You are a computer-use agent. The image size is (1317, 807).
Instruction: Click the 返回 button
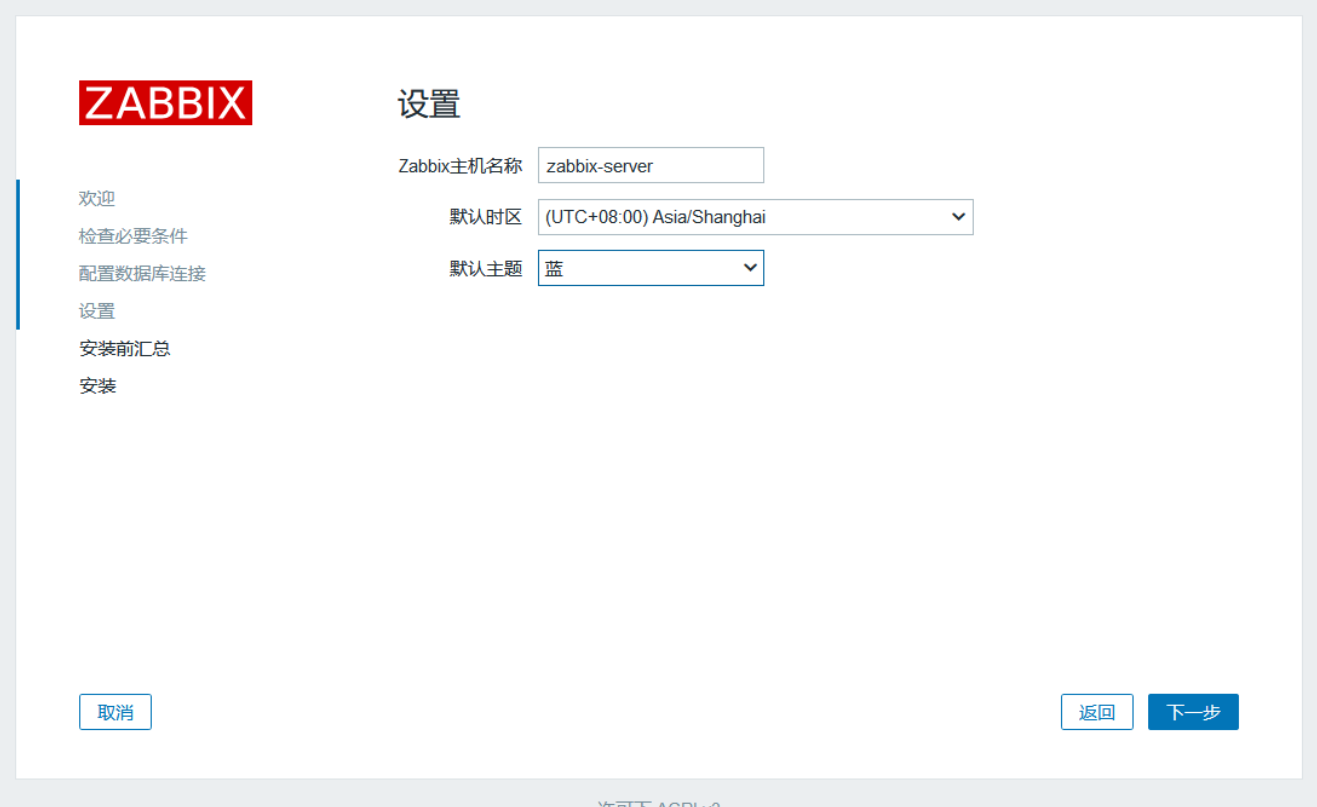click(x=1097, y=712)
